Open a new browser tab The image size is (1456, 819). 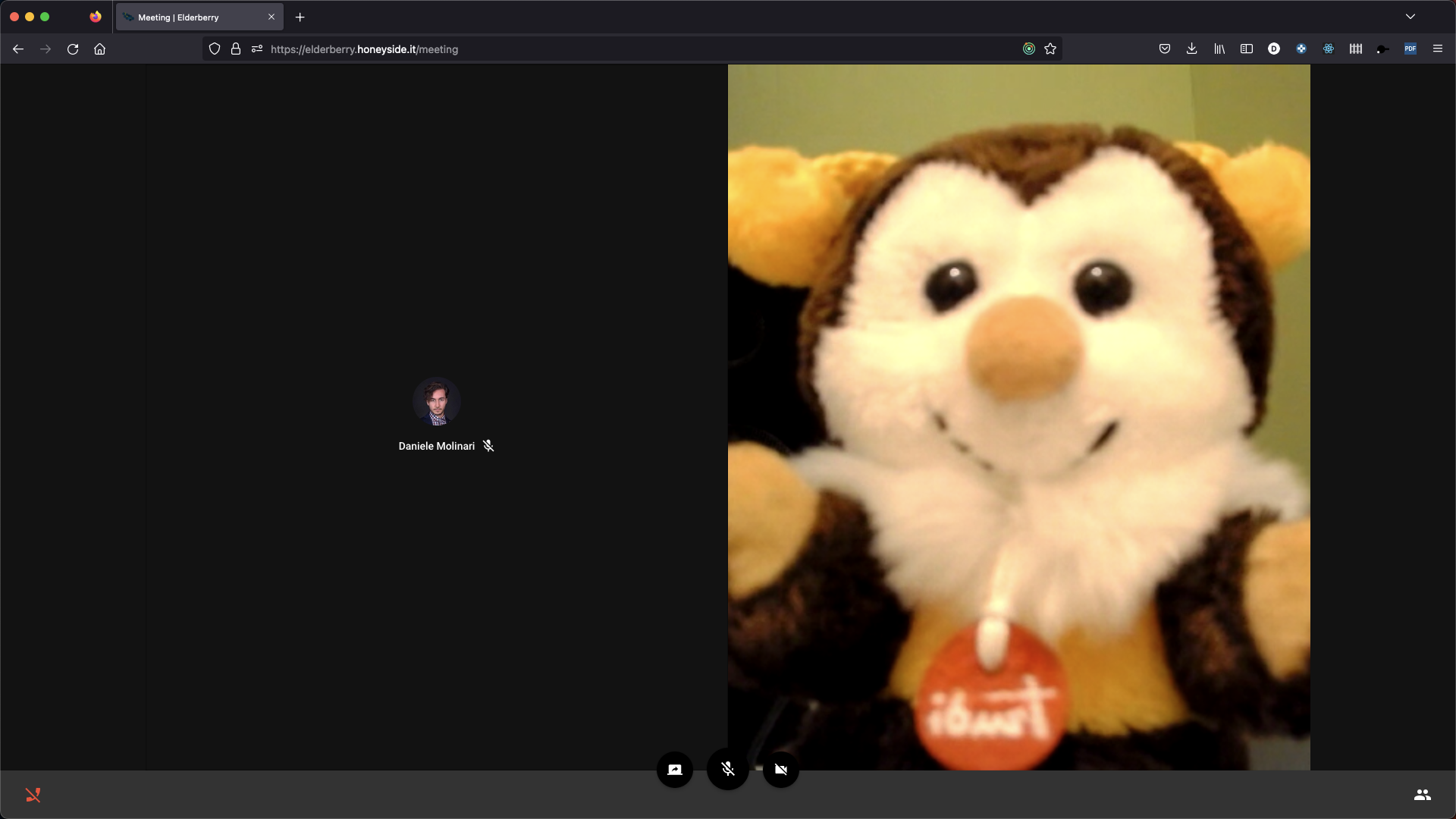point(300,17)
